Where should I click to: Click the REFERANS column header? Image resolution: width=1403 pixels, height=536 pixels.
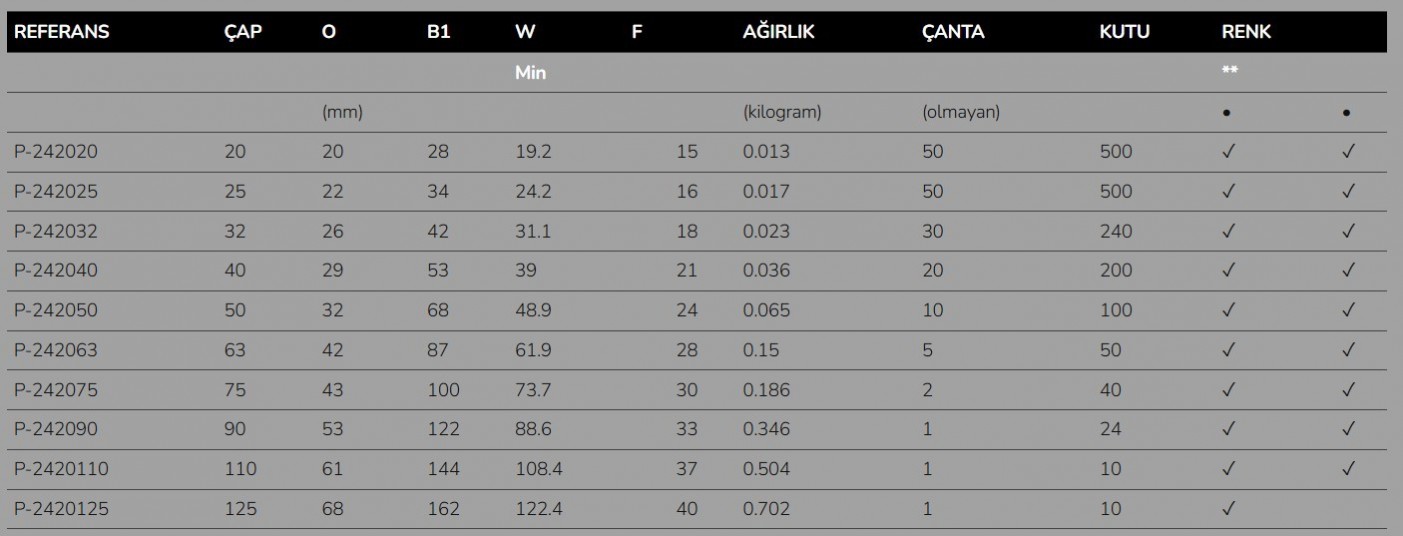62,32
